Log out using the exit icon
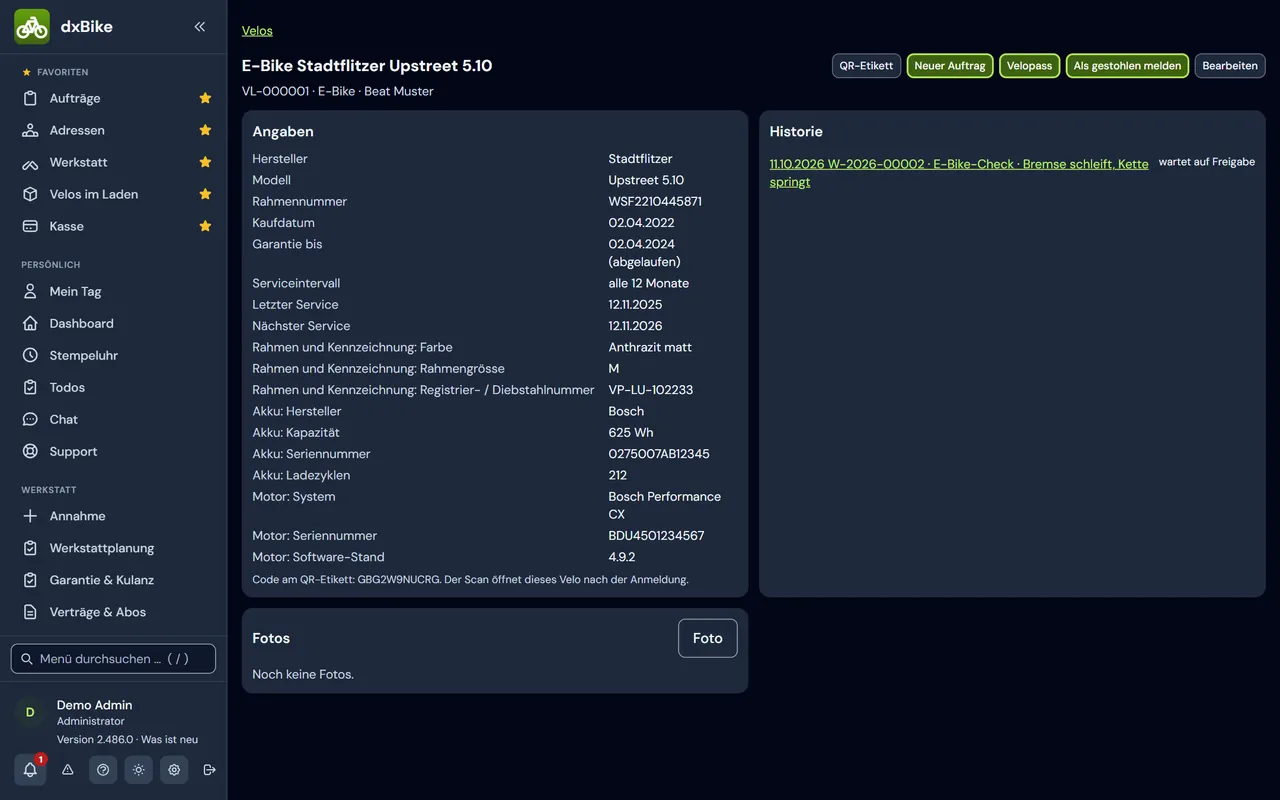The image size is (1280, 800). click(x=209, y=770)
